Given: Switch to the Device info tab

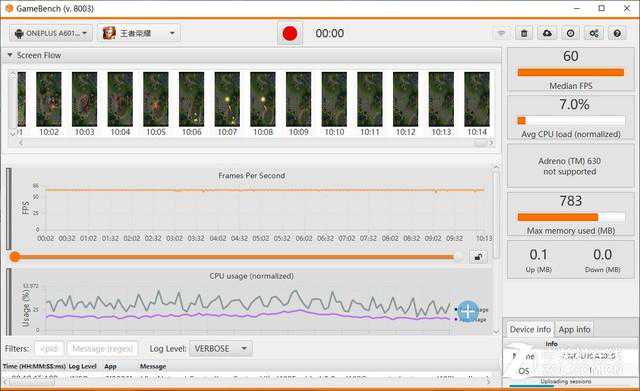Looking at the screenshot, I should point(530,329).
